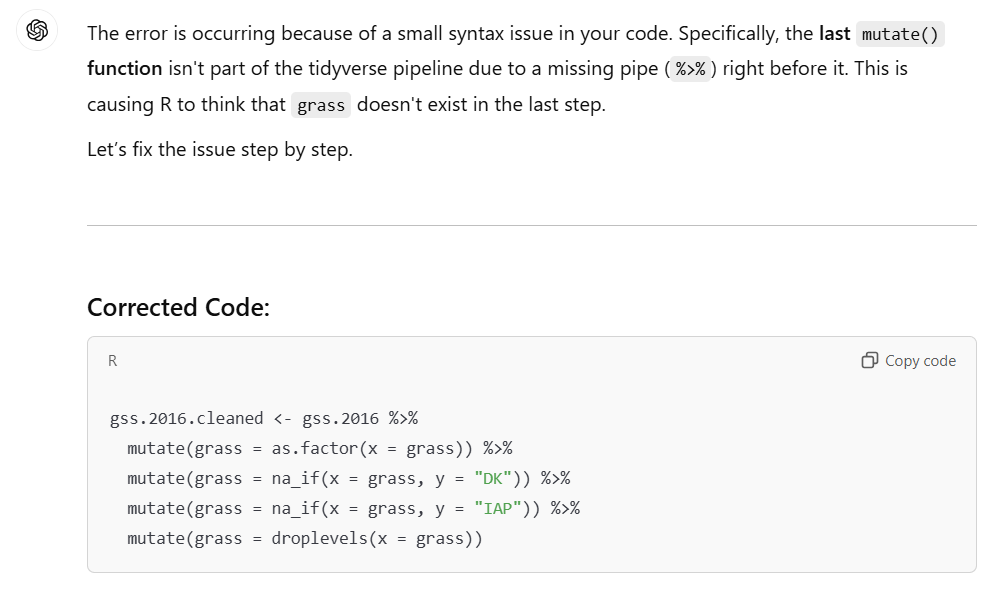Click the bold word "function" in the explanation
This screenshot has width=1005, height=615.
(x=124, y=69)
